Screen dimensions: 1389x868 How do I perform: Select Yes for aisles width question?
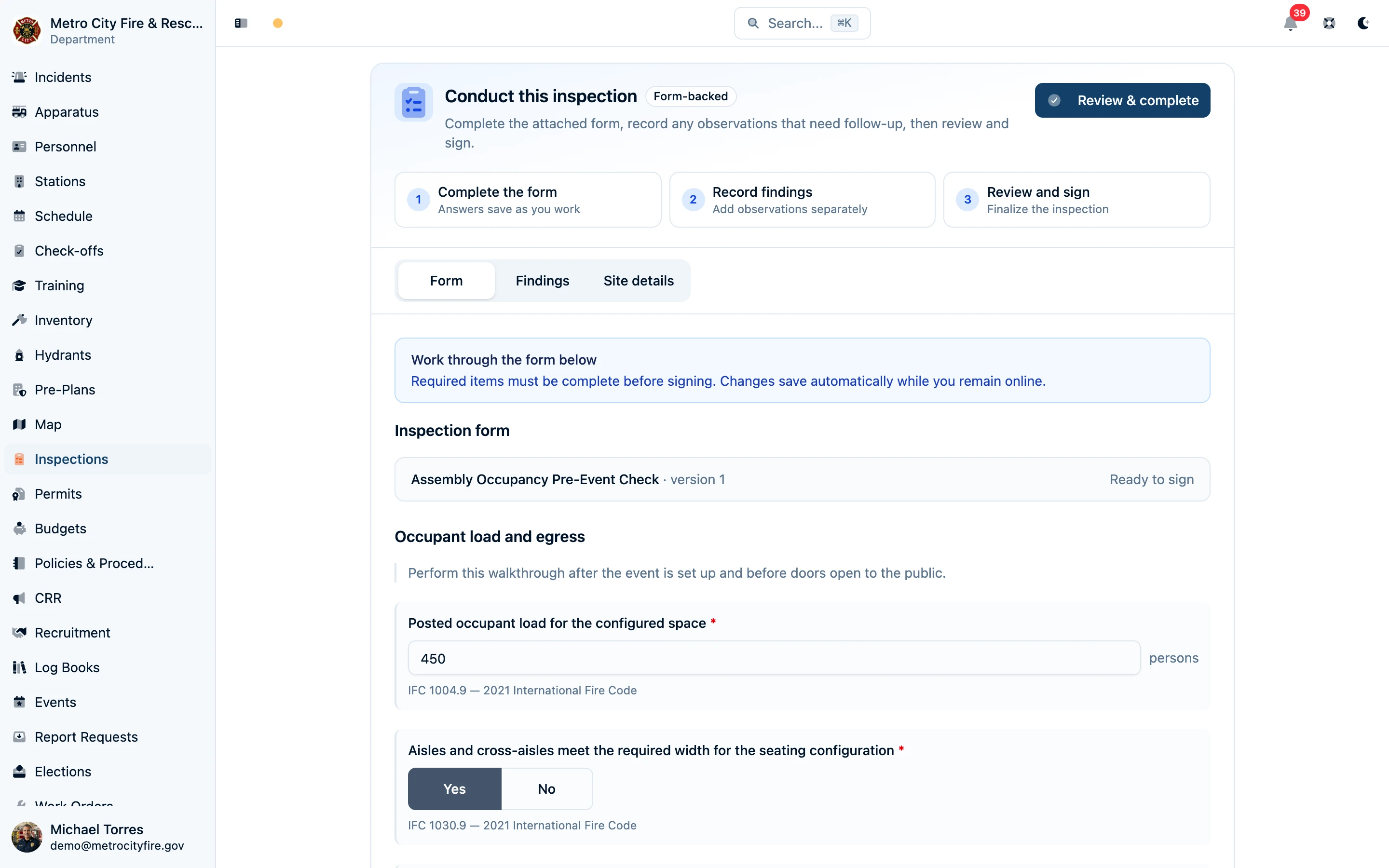coord(455,789)
